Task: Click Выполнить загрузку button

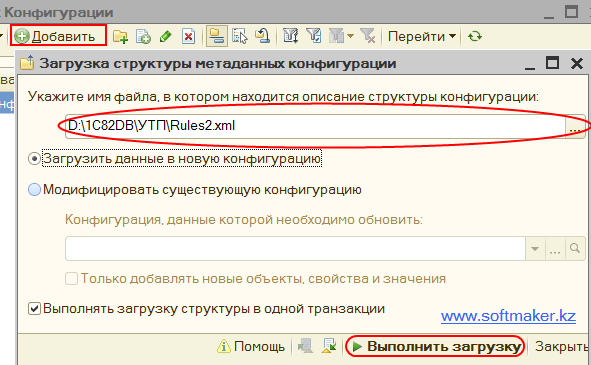Action: click(x=434, y=346)
